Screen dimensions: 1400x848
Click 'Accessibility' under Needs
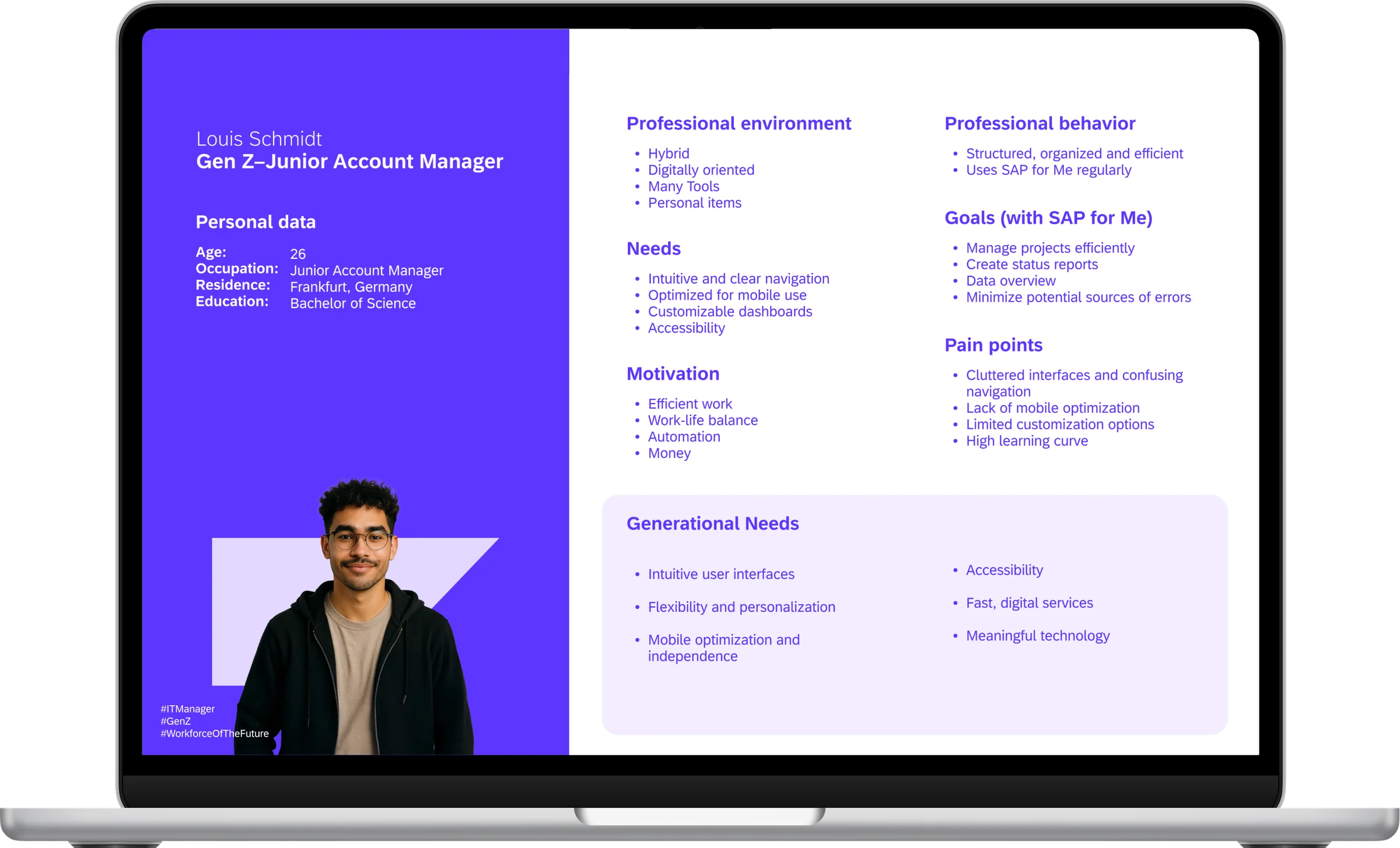coord(687,328)
